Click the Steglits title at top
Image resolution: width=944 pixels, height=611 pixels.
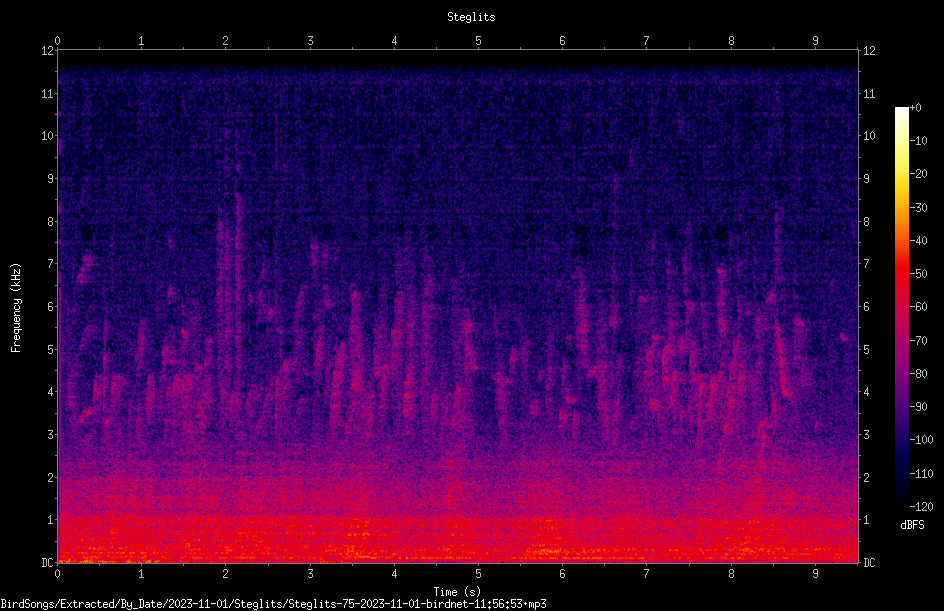pos(471,17)
